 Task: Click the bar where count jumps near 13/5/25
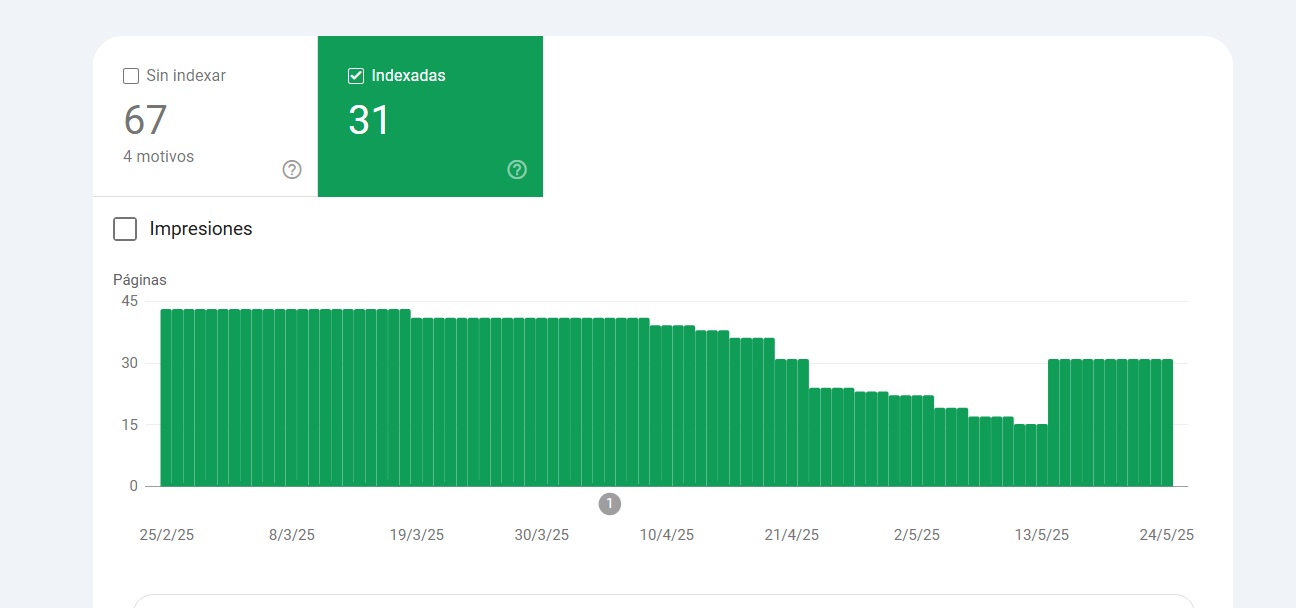coord(1053,420)
